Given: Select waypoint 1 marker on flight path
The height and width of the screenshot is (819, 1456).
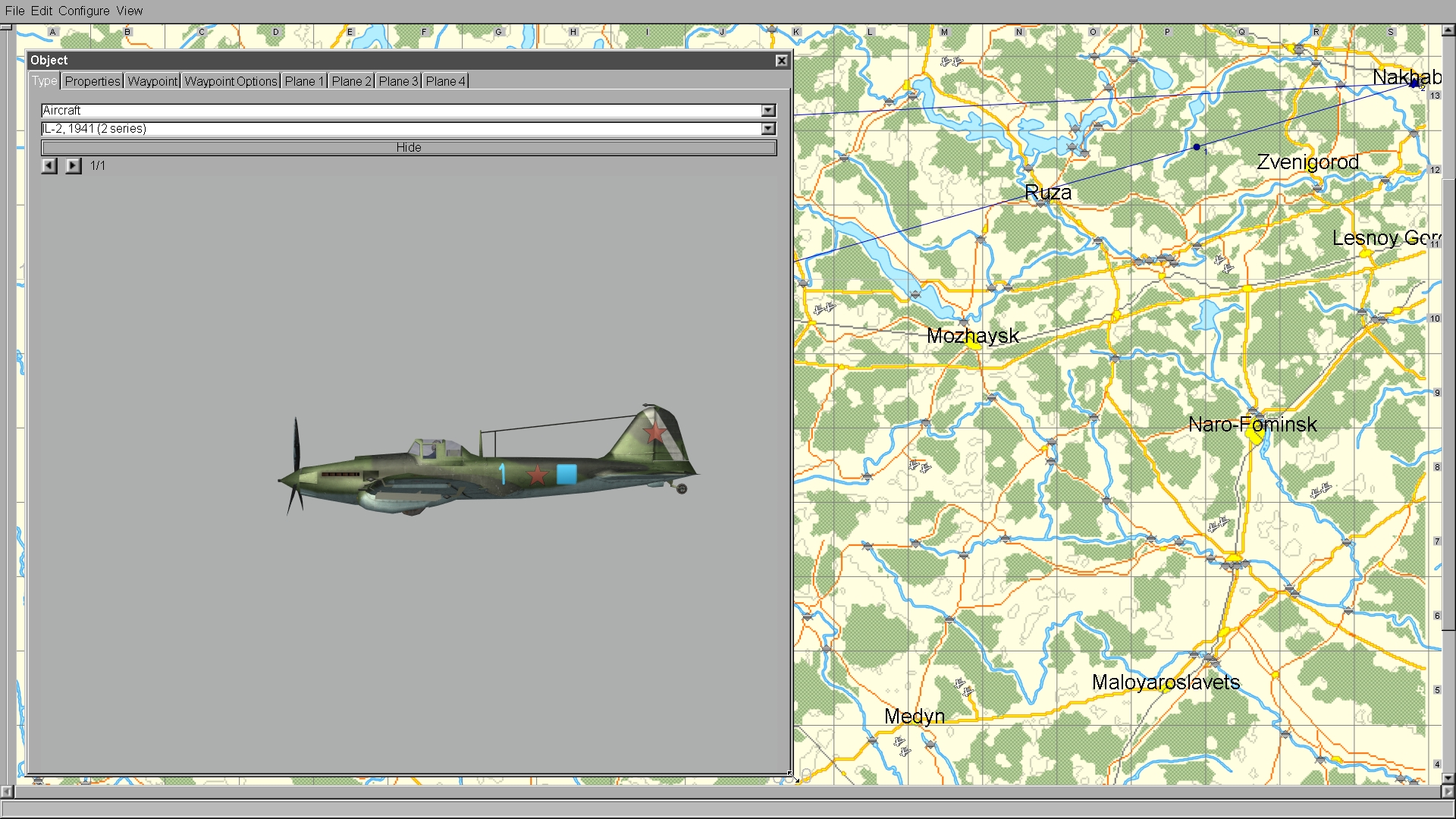Looking at the screenshot, I should pyautogui.click(x=1197, y=147).
